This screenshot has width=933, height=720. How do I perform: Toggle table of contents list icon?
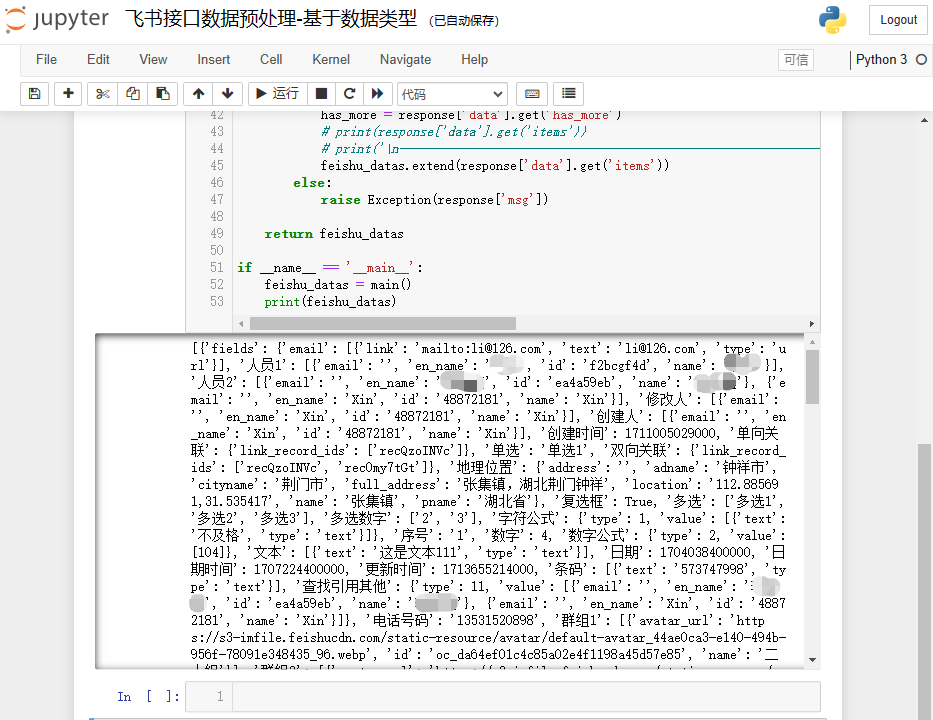(568, 93)
